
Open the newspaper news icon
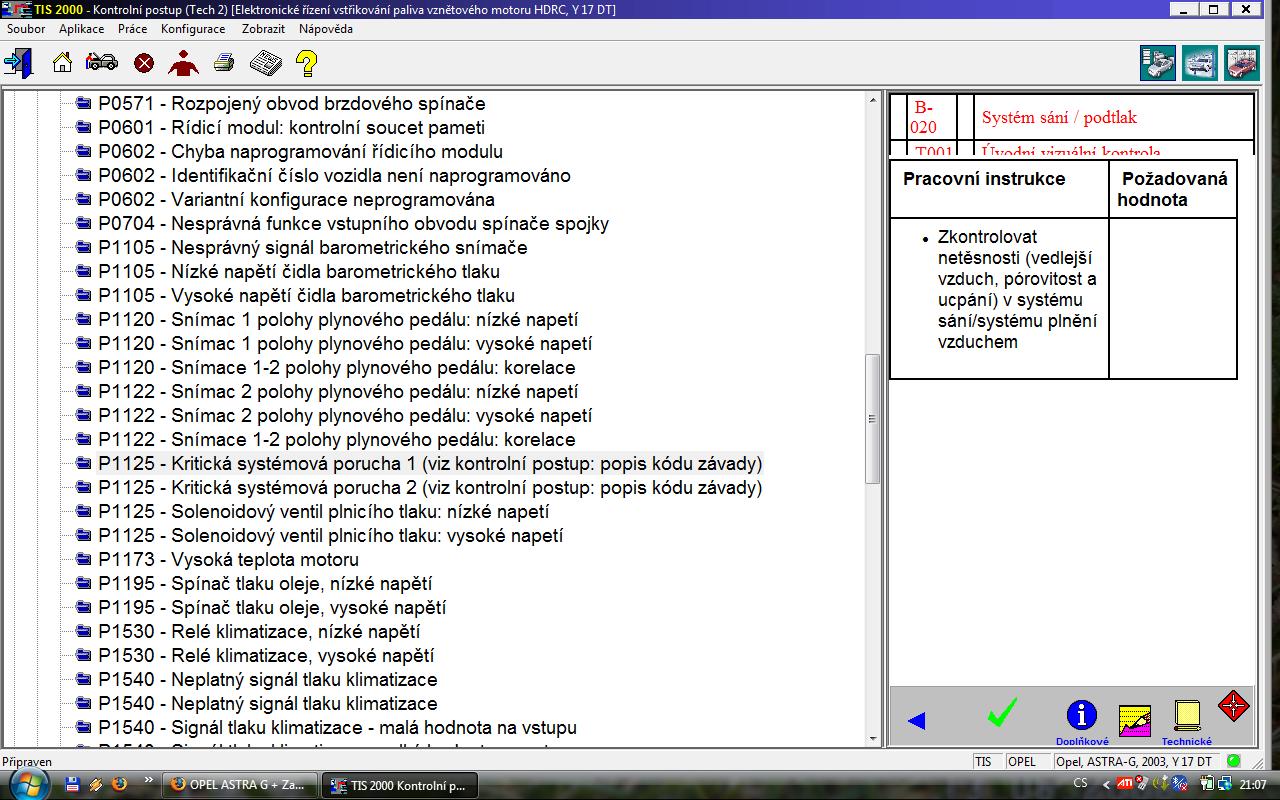(265, 63)
